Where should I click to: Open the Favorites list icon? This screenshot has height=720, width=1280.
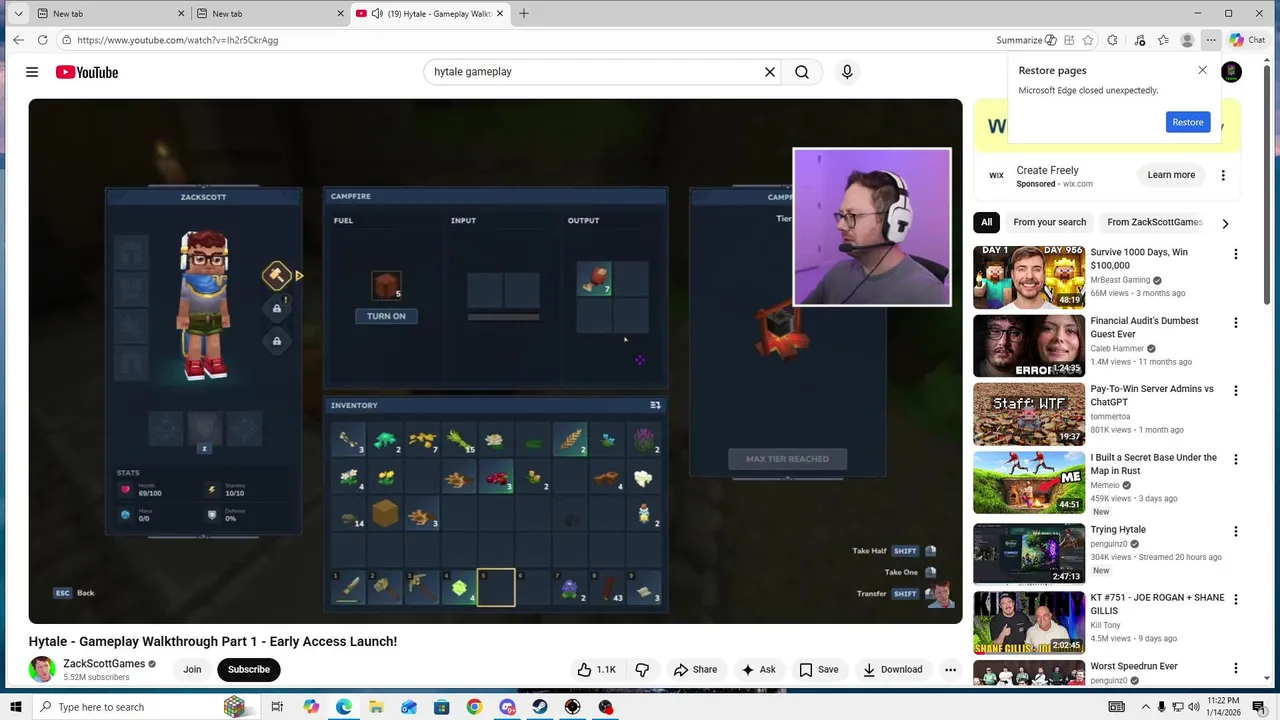click(x=1163, y=40)
